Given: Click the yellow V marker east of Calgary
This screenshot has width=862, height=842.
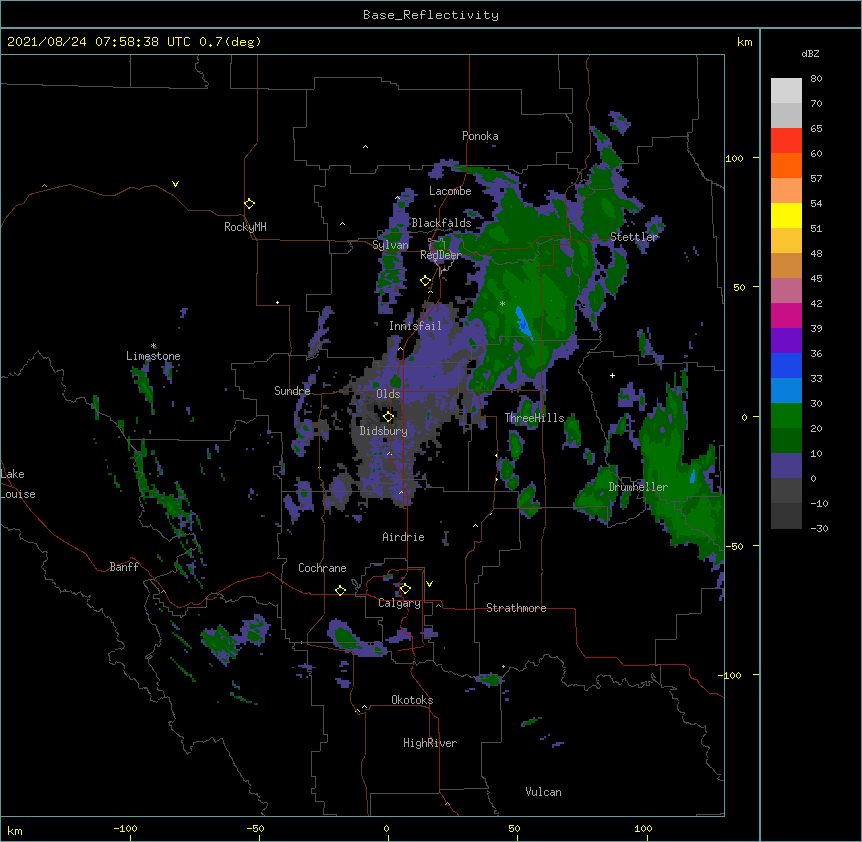Looking at the screenshot, I should click(429, 584).
